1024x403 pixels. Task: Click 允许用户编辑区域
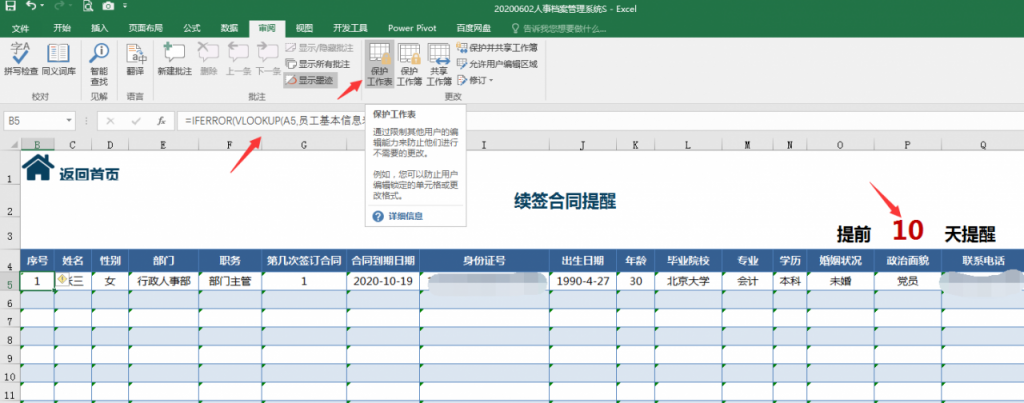[x=497, y=64]
